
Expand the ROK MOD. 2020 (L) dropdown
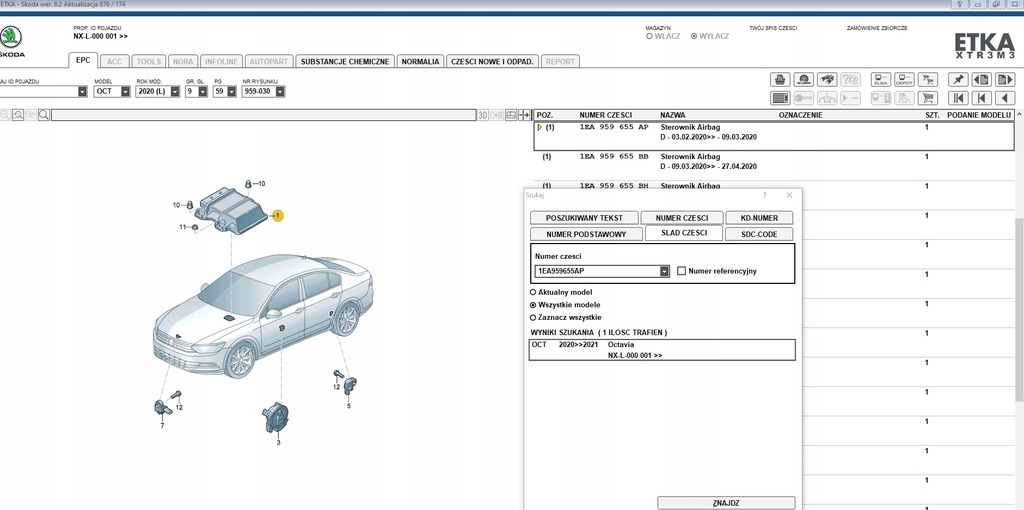click(175, 91)
